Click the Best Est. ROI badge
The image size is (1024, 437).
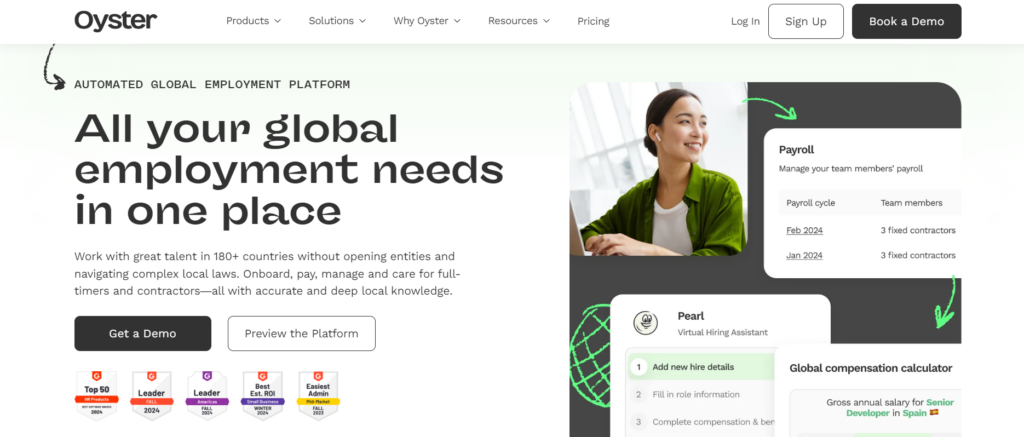coord(263,394)
